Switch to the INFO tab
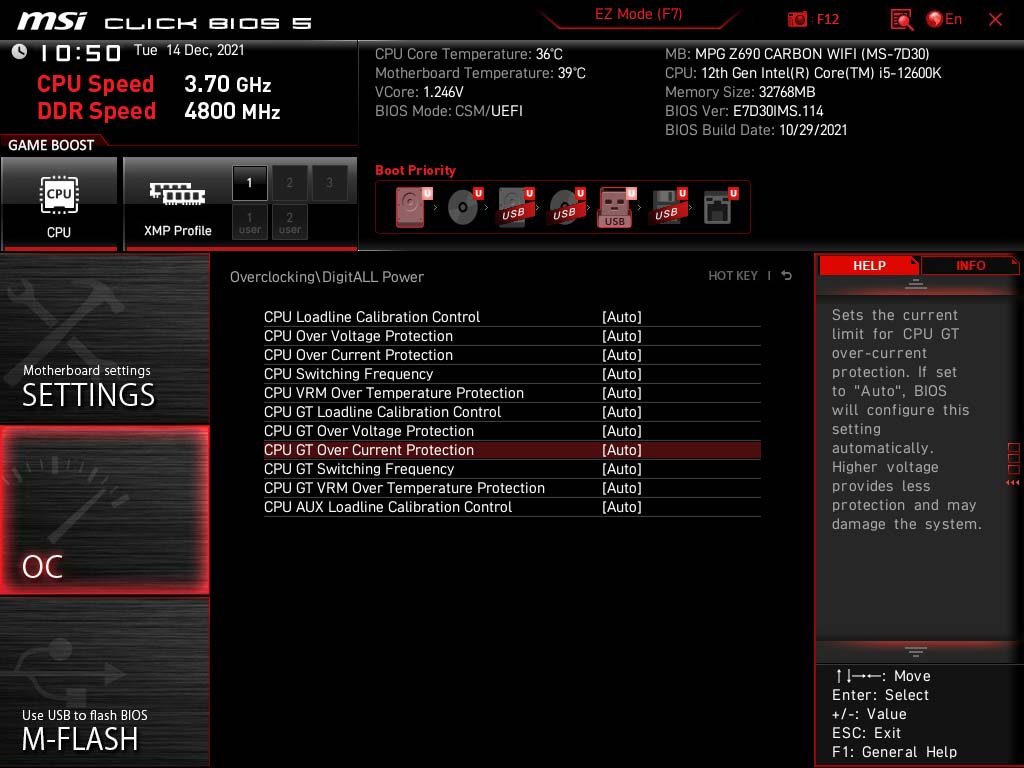 click(970, 266)
